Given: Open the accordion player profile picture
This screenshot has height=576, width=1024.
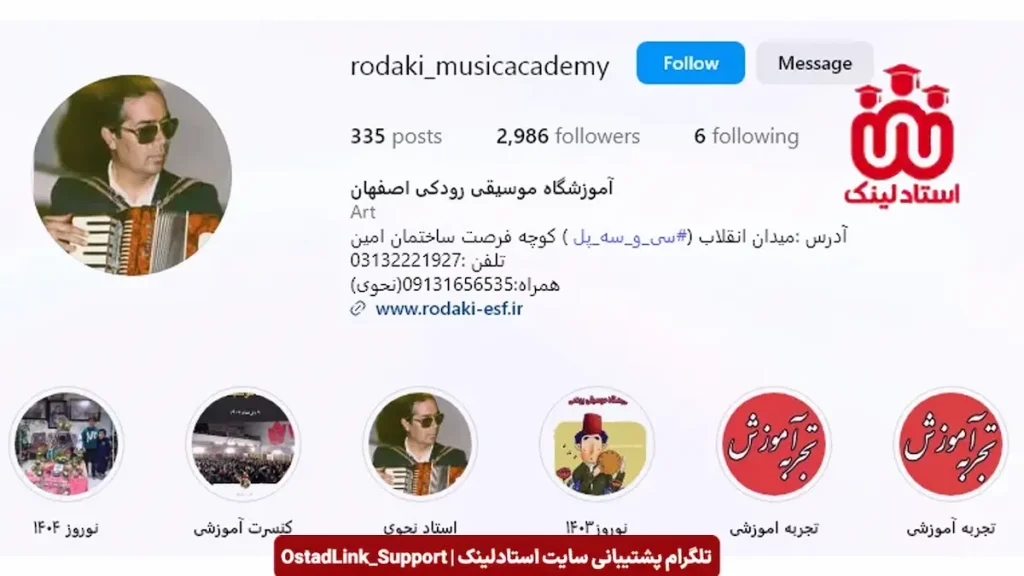Looking at the screenshot, I should click(x=132, y=175).
